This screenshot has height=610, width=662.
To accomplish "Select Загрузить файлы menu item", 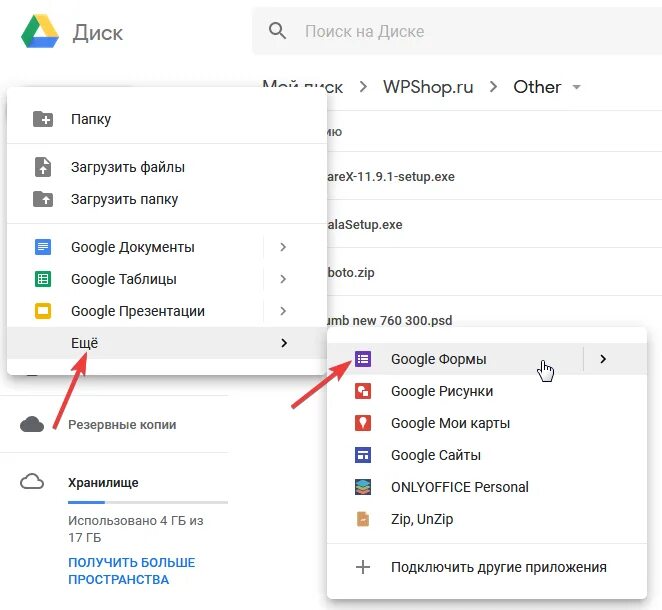I will click(167, 167).
